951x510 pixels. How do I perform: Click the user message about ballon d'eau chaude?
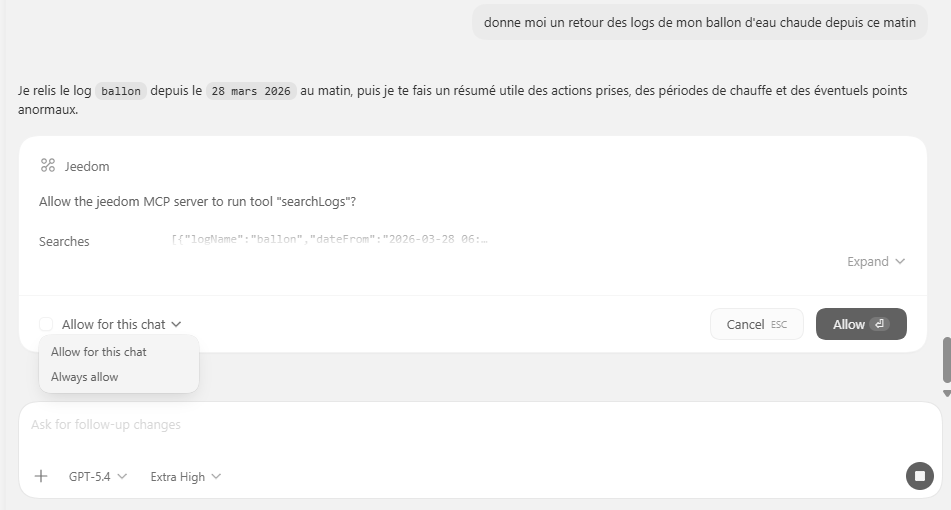coord(699,22)
